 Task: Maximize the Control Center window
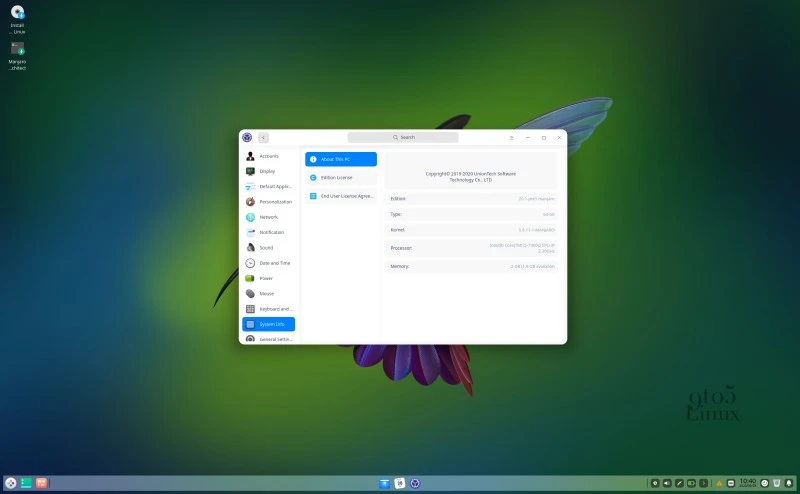(x=544, y=138)
